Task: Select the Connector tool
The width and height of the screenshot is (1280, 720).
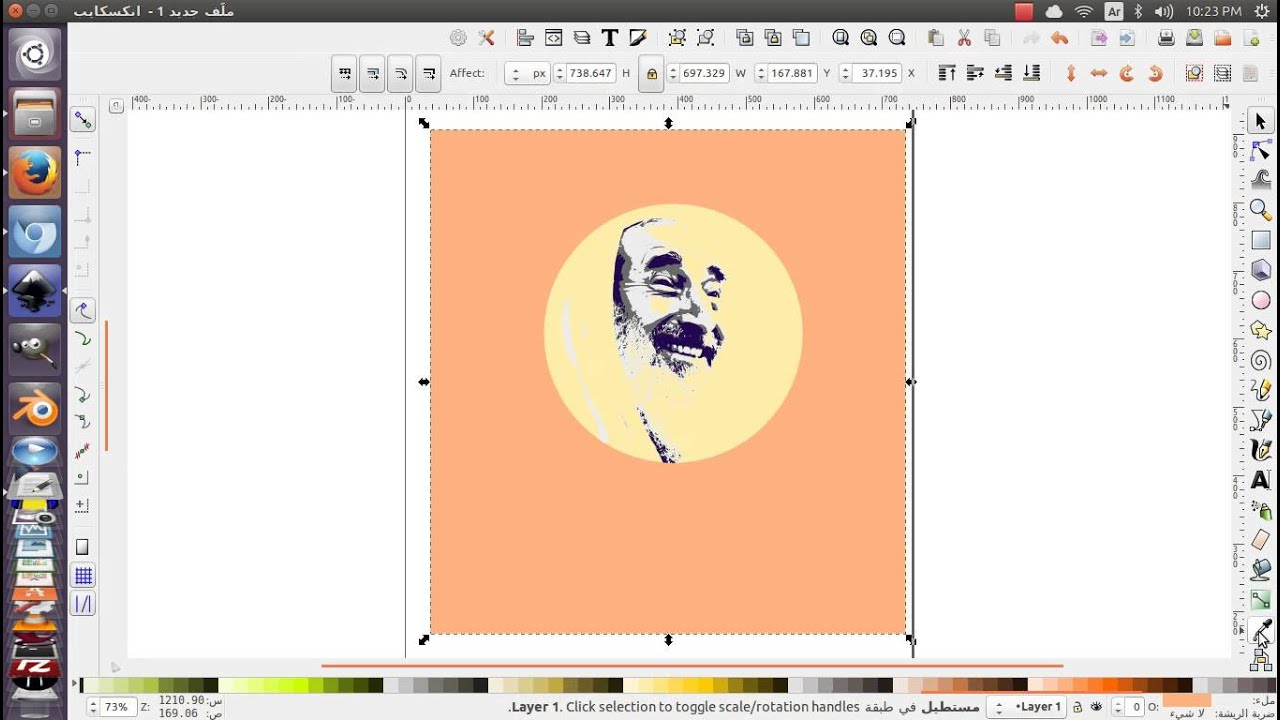Action: pyautogui.click(x=1260, y=659)
